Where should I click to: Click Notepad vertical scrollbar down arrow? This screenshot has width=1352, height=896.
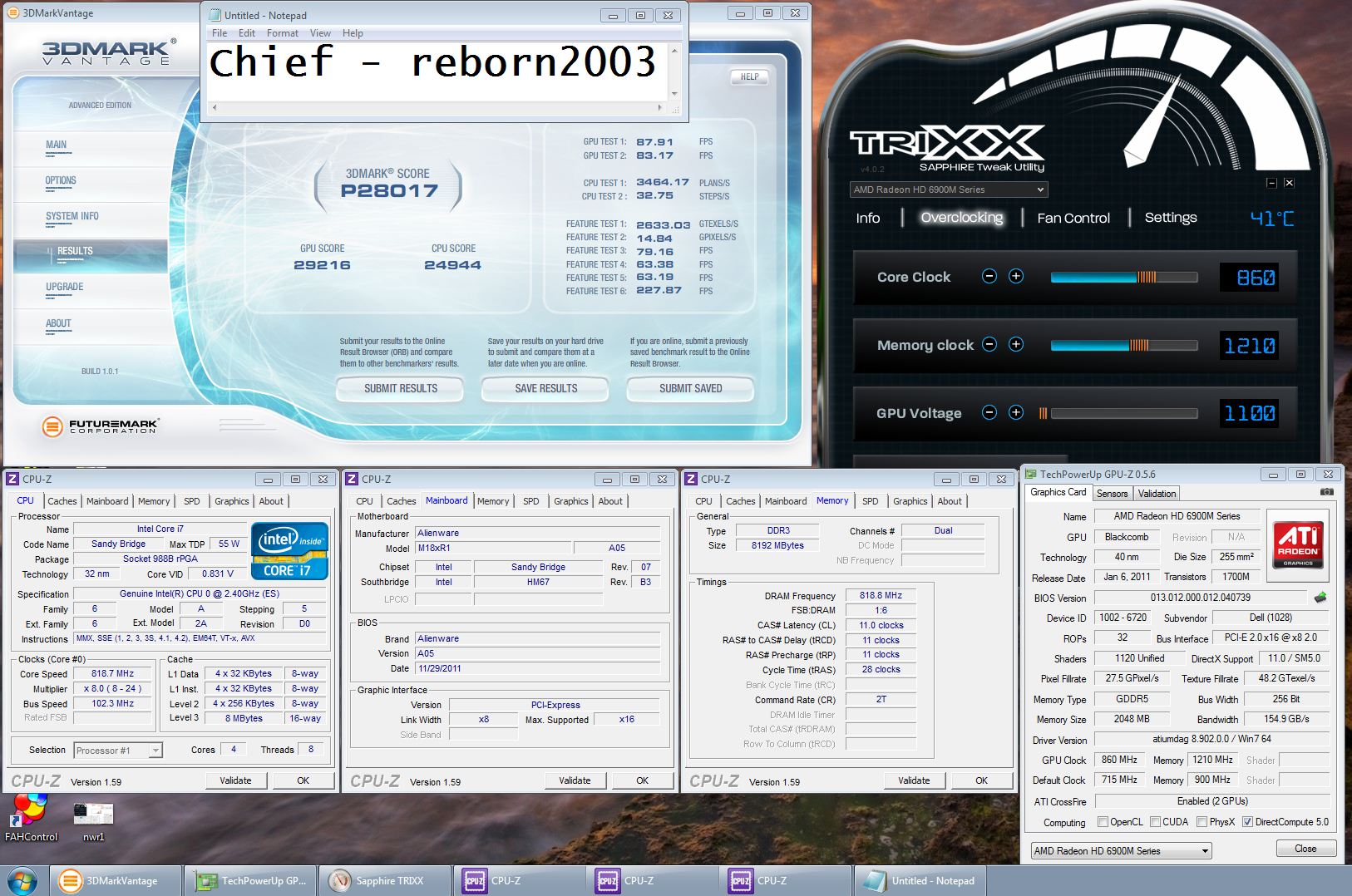674,94
